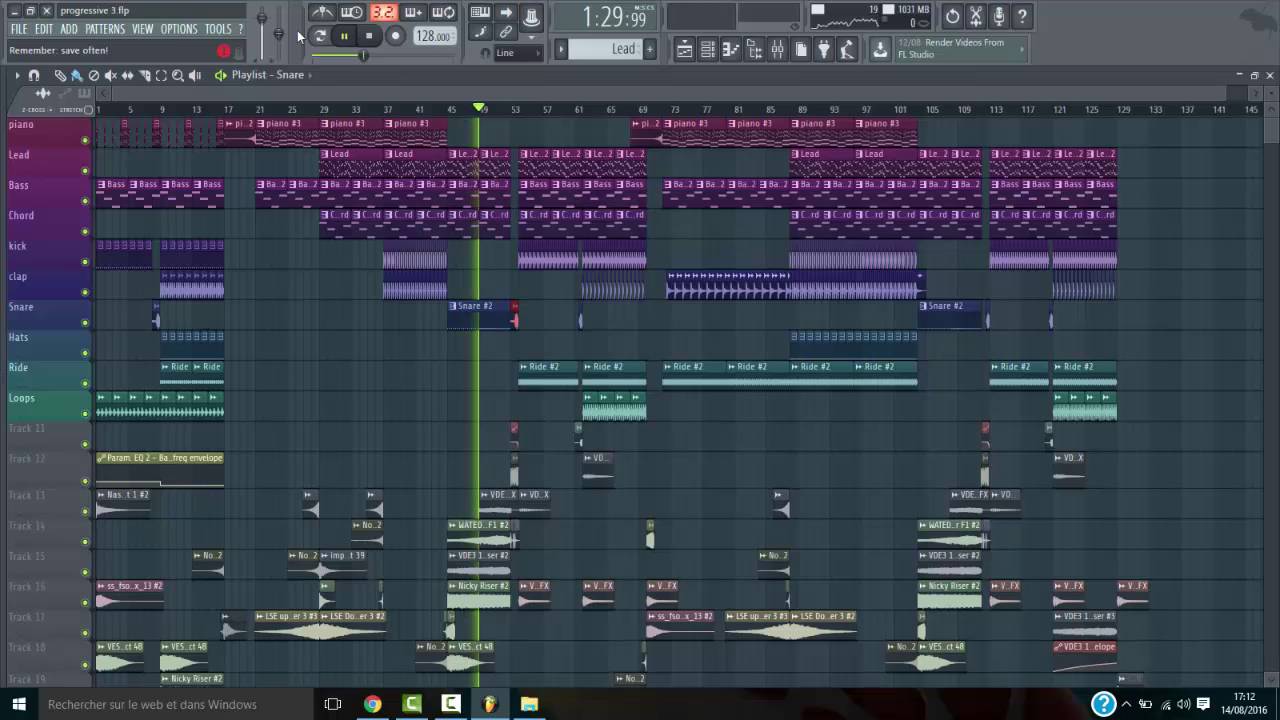Mute the Bass track
The width and height of the screenshot is (1280, 720).
click(x=85, y=201)
